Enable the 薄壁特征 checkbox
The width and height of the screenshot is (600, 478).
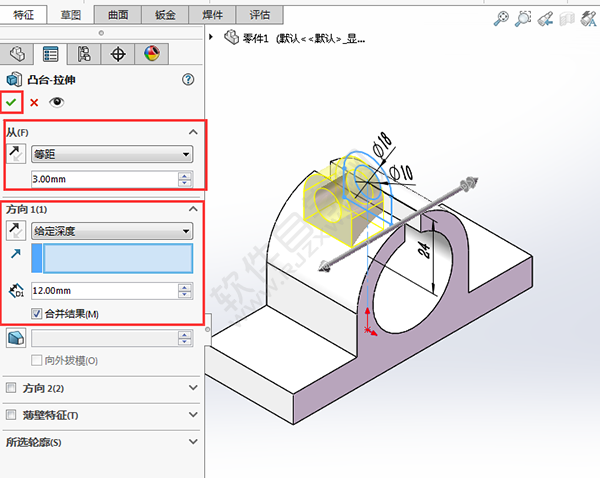(11, 414)
